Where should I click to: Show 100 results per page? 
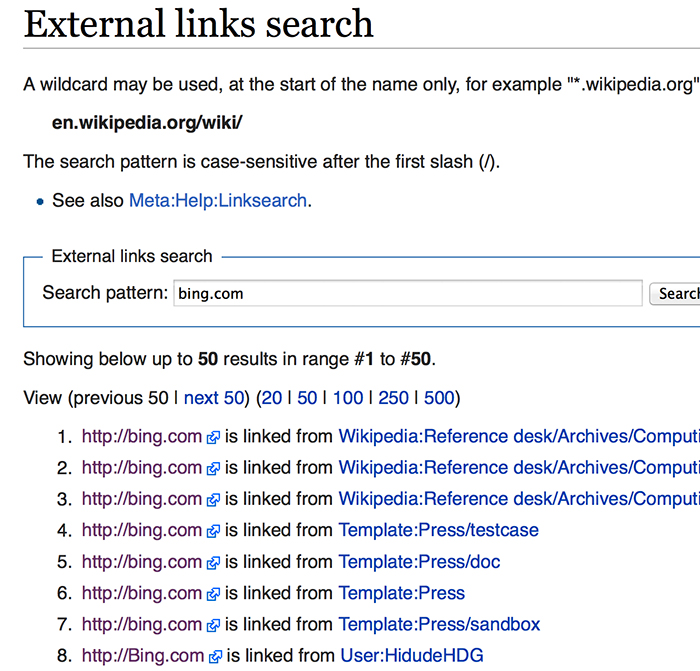pos(348,398)
